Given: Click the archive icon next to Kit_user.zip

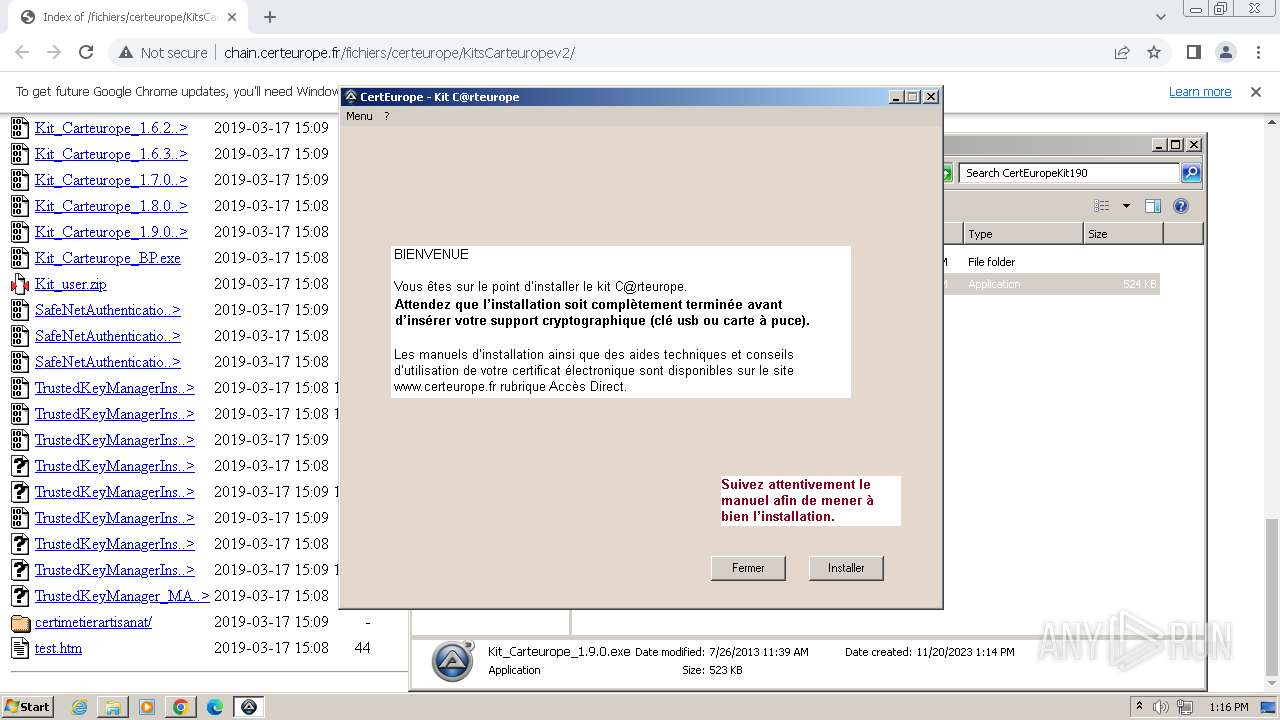Looking at the screenshot, I should (x=20, y=284).
